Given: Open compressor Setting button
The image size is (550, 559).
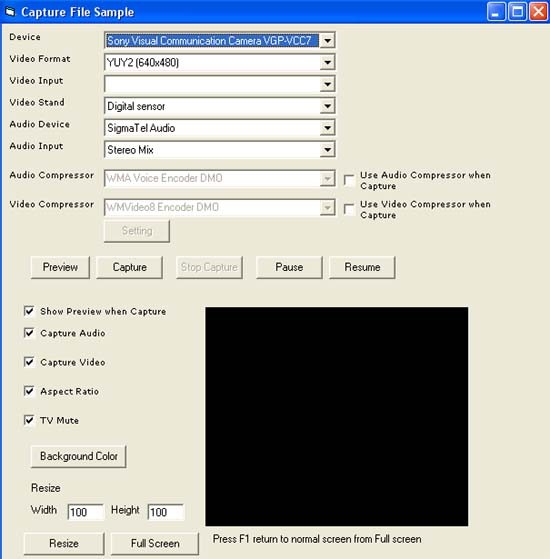Looking at the screenshot, I should pyautogui.click(x=137, y=231).
